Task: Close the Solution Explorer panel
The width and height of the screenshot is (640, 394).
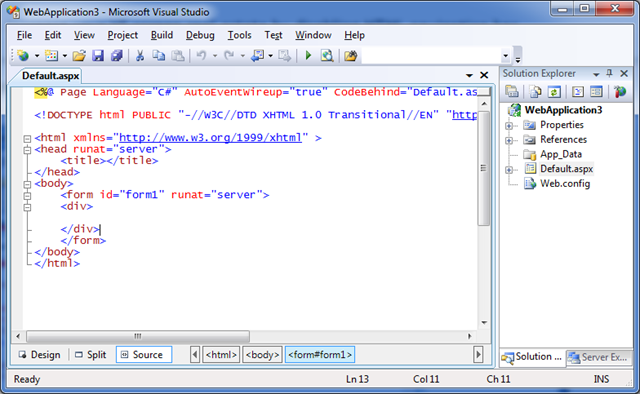Action: point(624,73)
